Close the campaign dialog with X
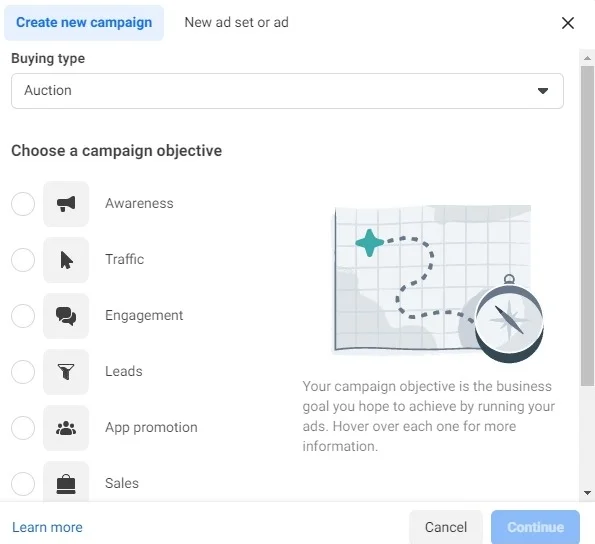 pyautogui.click(x=568, y=23)
